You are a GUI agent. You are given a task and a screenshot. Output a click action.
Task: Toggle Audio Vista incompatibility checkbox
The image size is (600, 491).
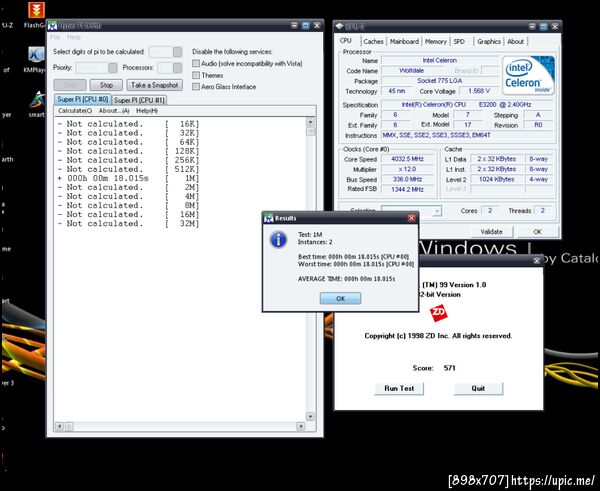coord(196,63)
